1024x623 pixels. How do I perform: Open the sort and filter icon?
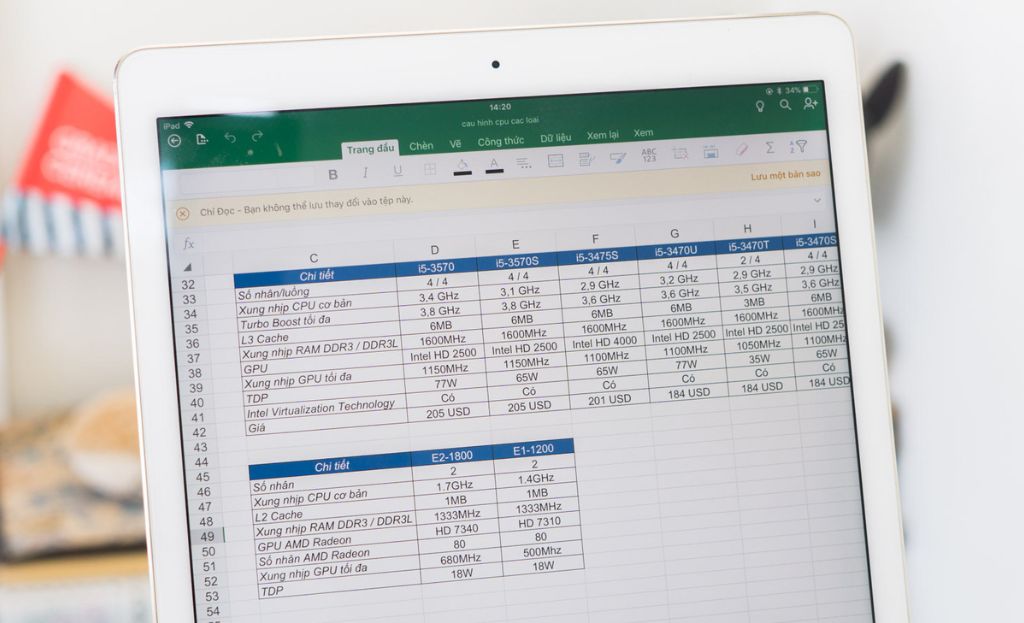coord(798,146)
